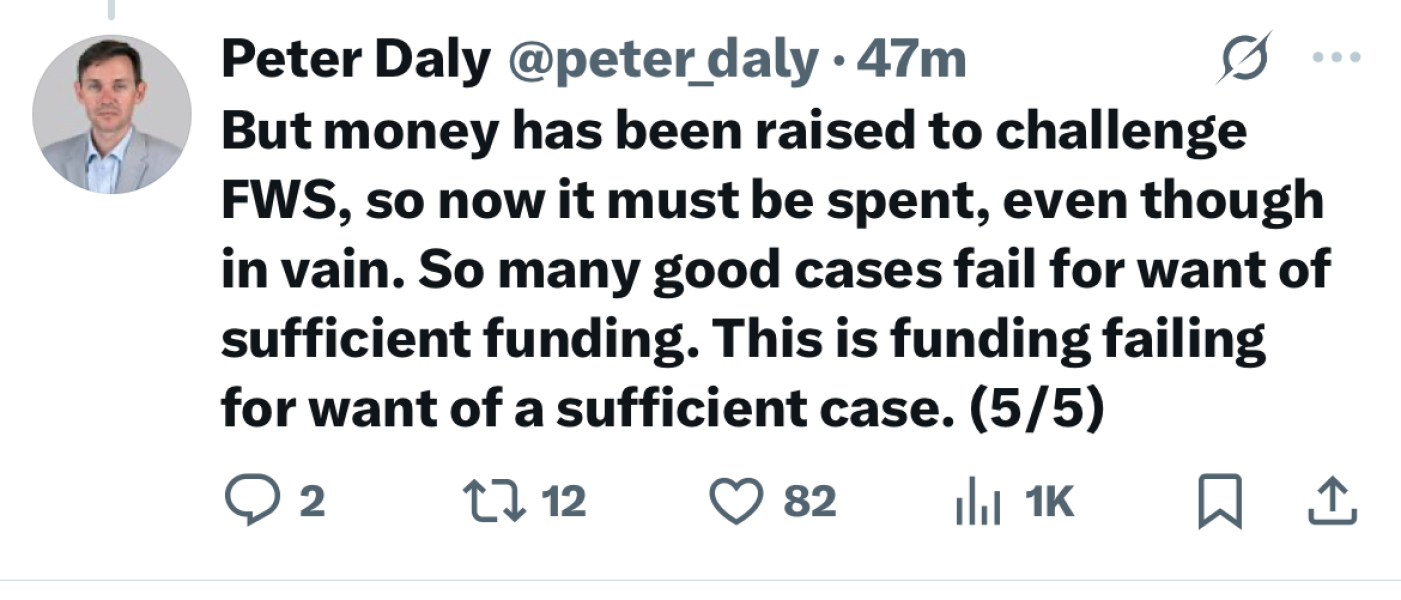Bookmark this tweet

(1219, 503)
